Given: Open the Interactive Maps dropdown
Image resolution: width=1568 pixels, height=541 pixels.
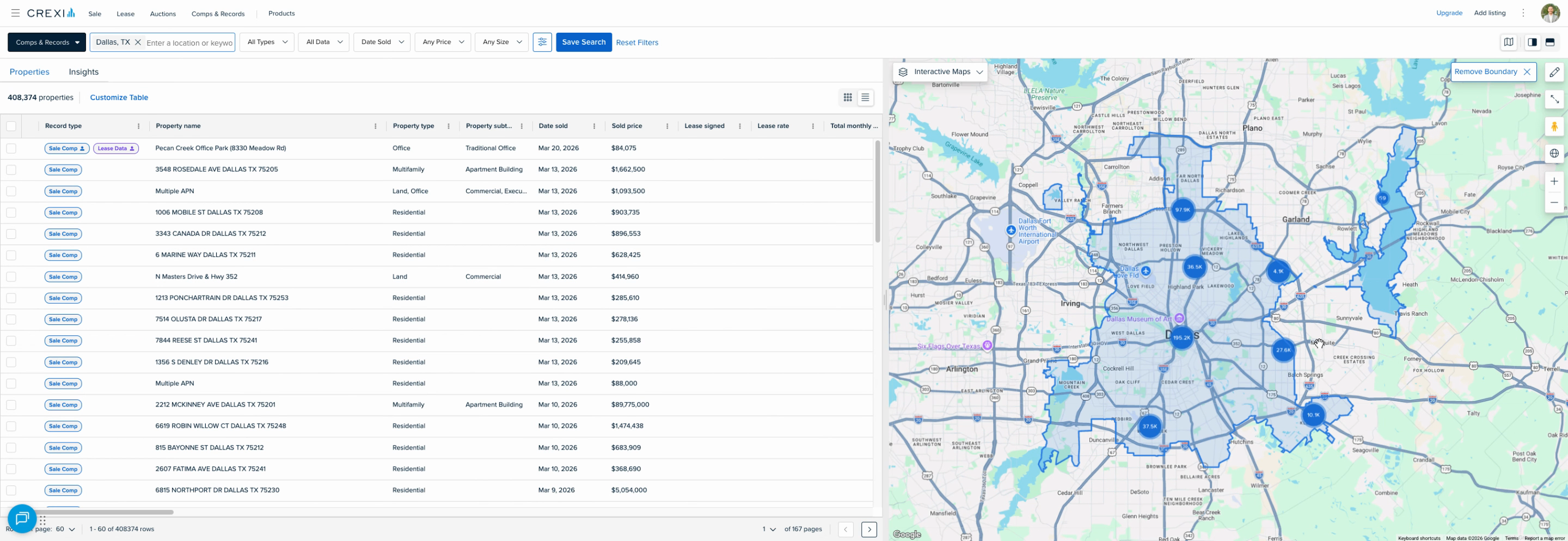Looking at the screenshot, I should pyautogui.click(x=940, y=72).
